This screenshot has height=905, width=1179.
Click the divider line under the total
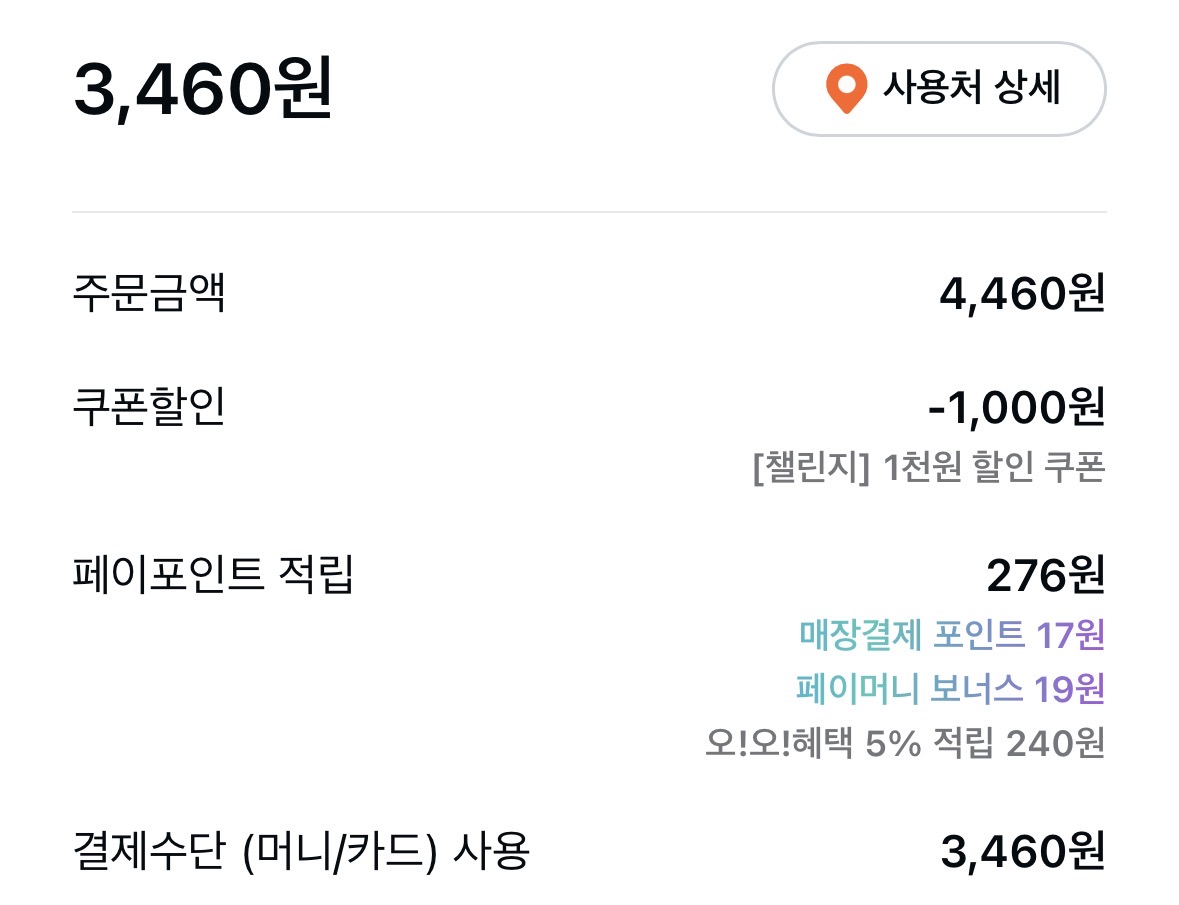coord(589,212)
